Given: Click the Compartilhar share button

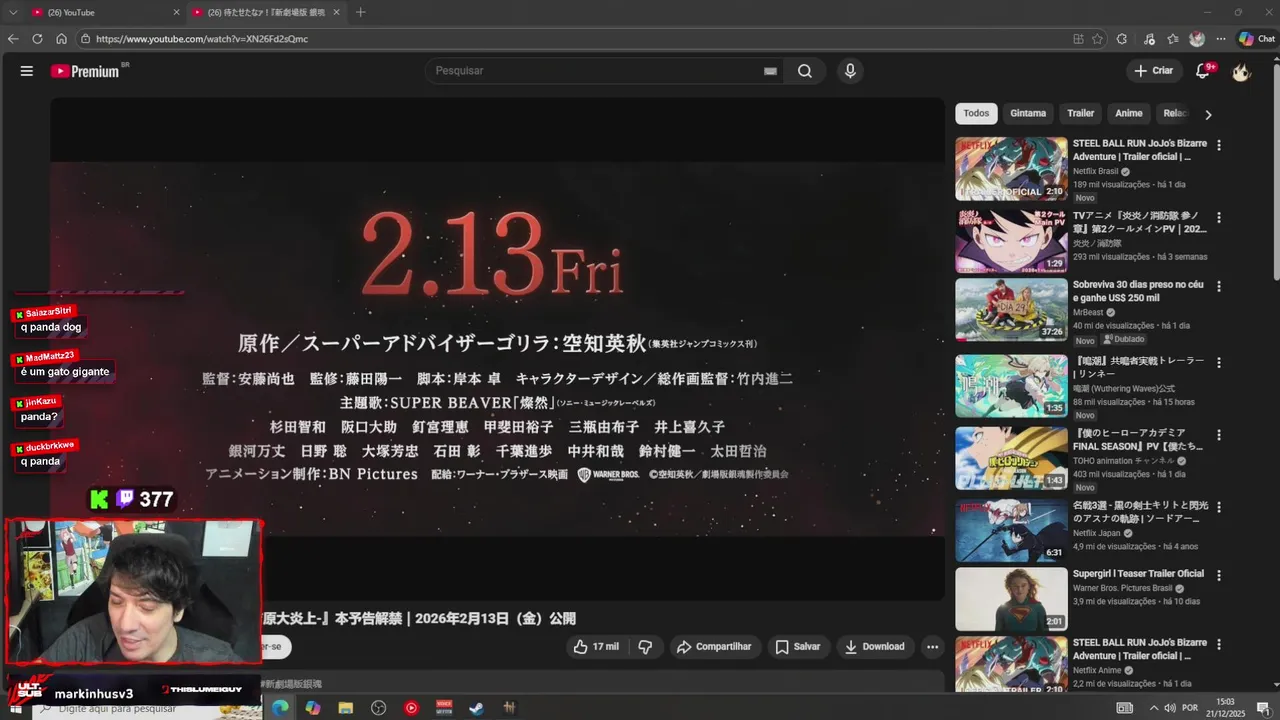Looking at the screenshot, I should pyautogui.click(x=714, y=647).
